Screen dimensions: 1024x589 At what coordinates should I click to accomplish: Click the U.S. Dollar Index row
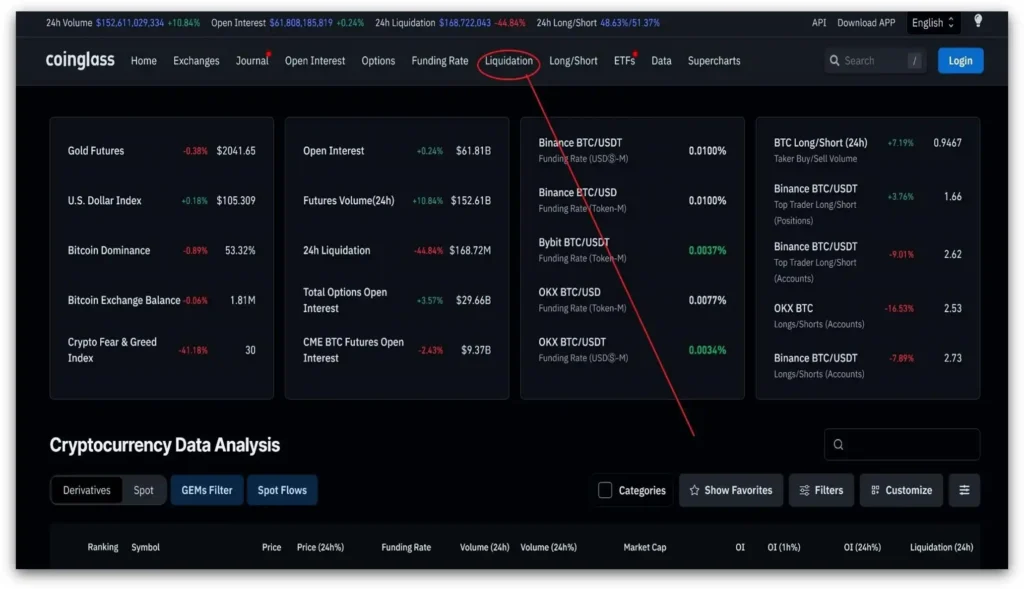click(x=161, y=200)
